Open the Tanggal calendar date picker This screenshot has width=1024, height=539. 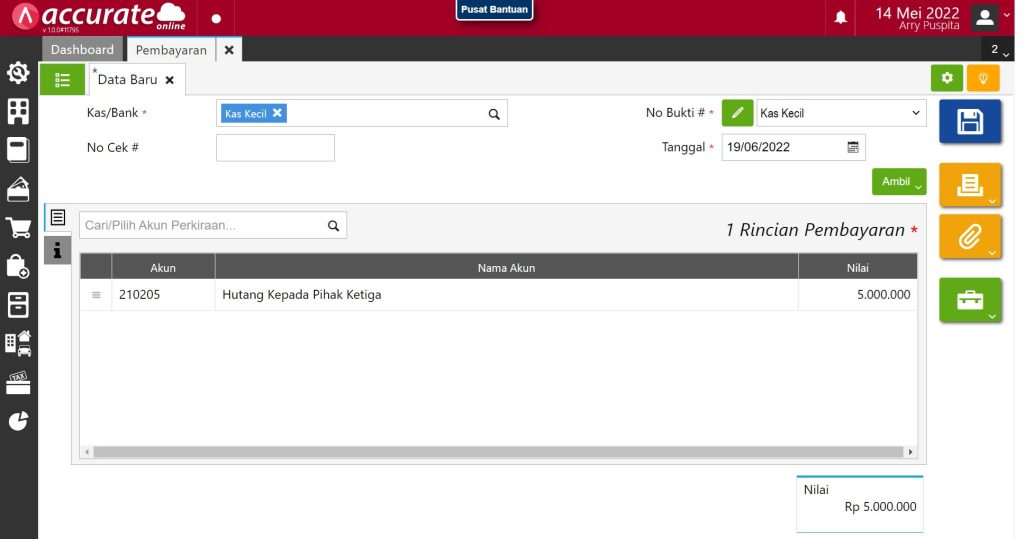click(x=853, y=147)
